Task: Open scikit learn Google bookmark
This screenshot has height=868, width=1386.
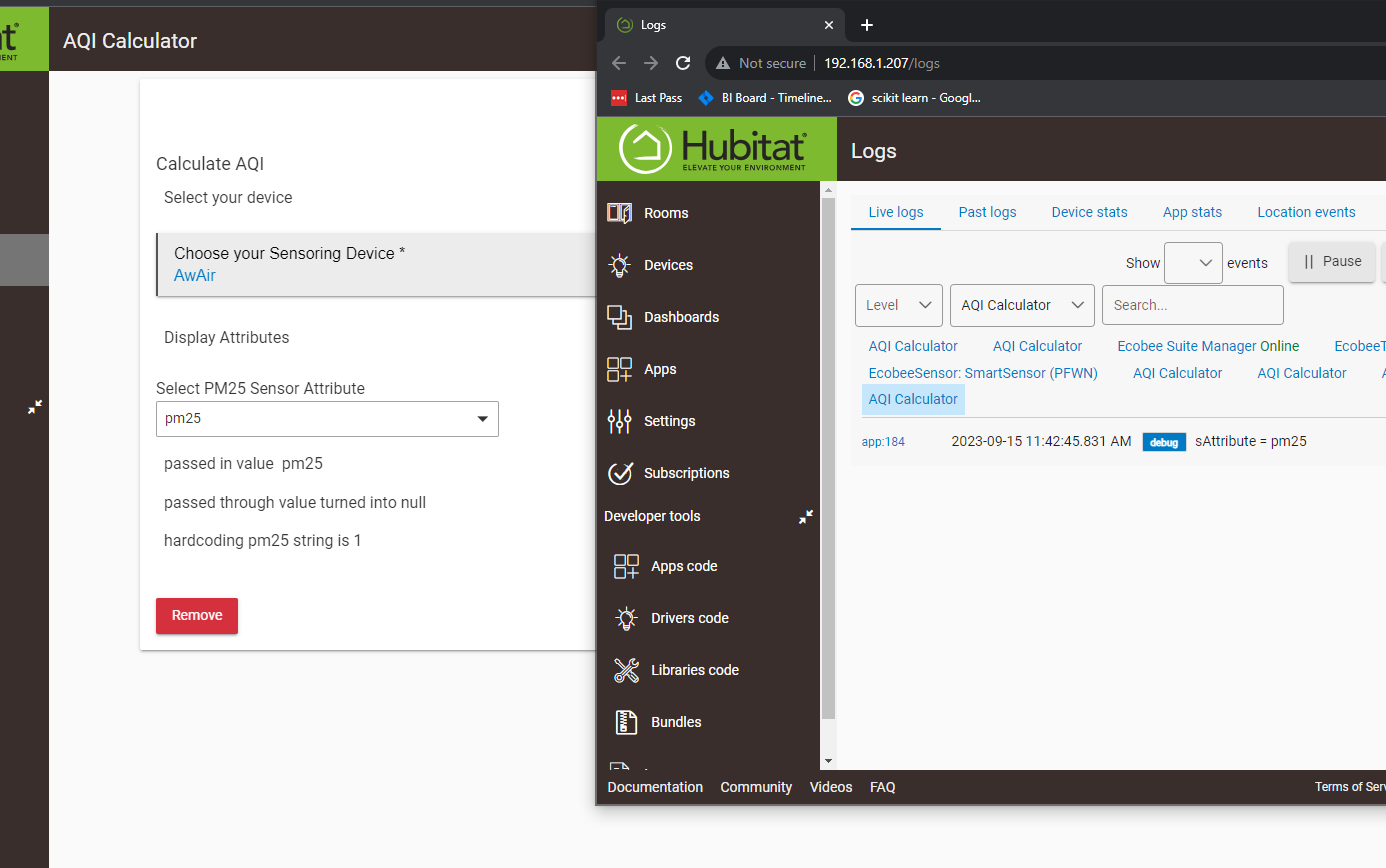Action: (914, 97)
